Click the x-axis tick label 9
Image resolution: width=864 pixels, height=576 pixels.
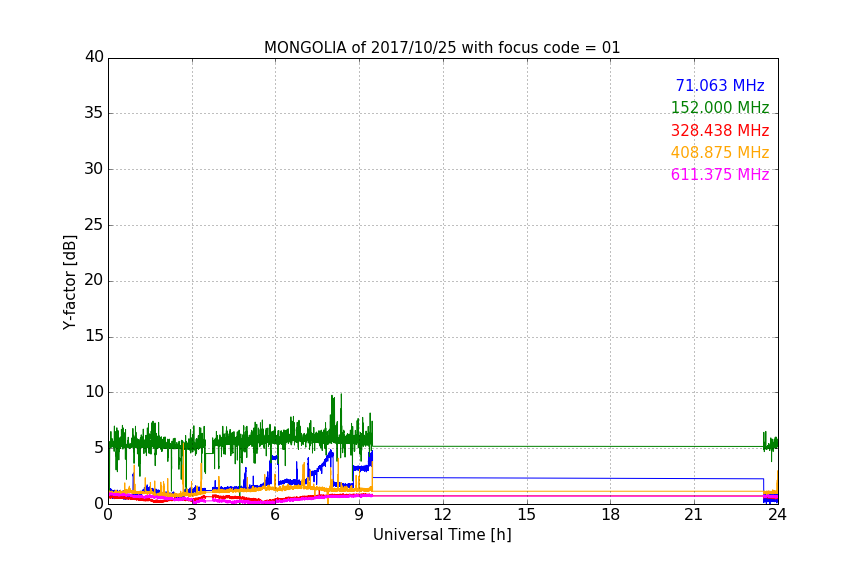359,515
